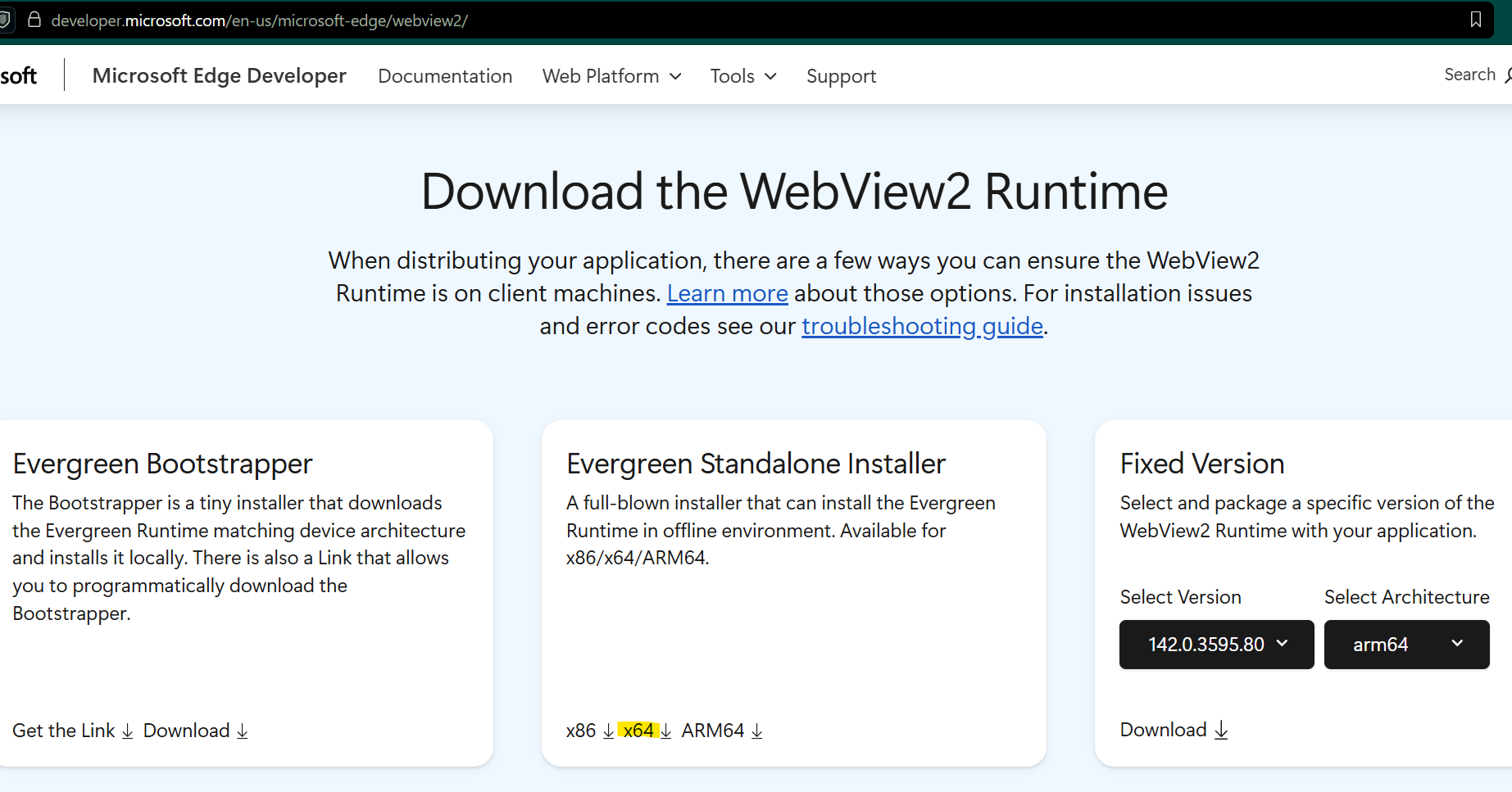The width and height of the screenshot is (1512, 792).
Task: Open the arm64 architecture dropdown
Action: pyautogui.click(x=1406, y=645)
